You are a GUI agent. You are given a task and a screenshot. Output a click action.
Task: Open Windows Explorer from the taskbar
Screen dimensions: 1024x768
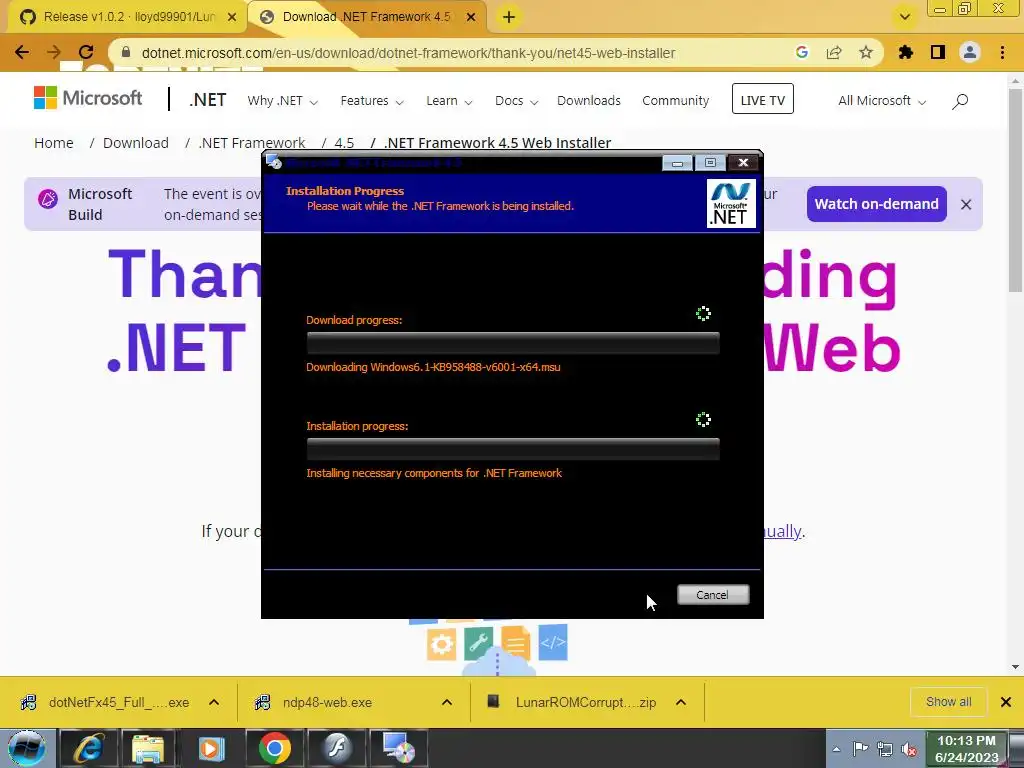(149, 749)
